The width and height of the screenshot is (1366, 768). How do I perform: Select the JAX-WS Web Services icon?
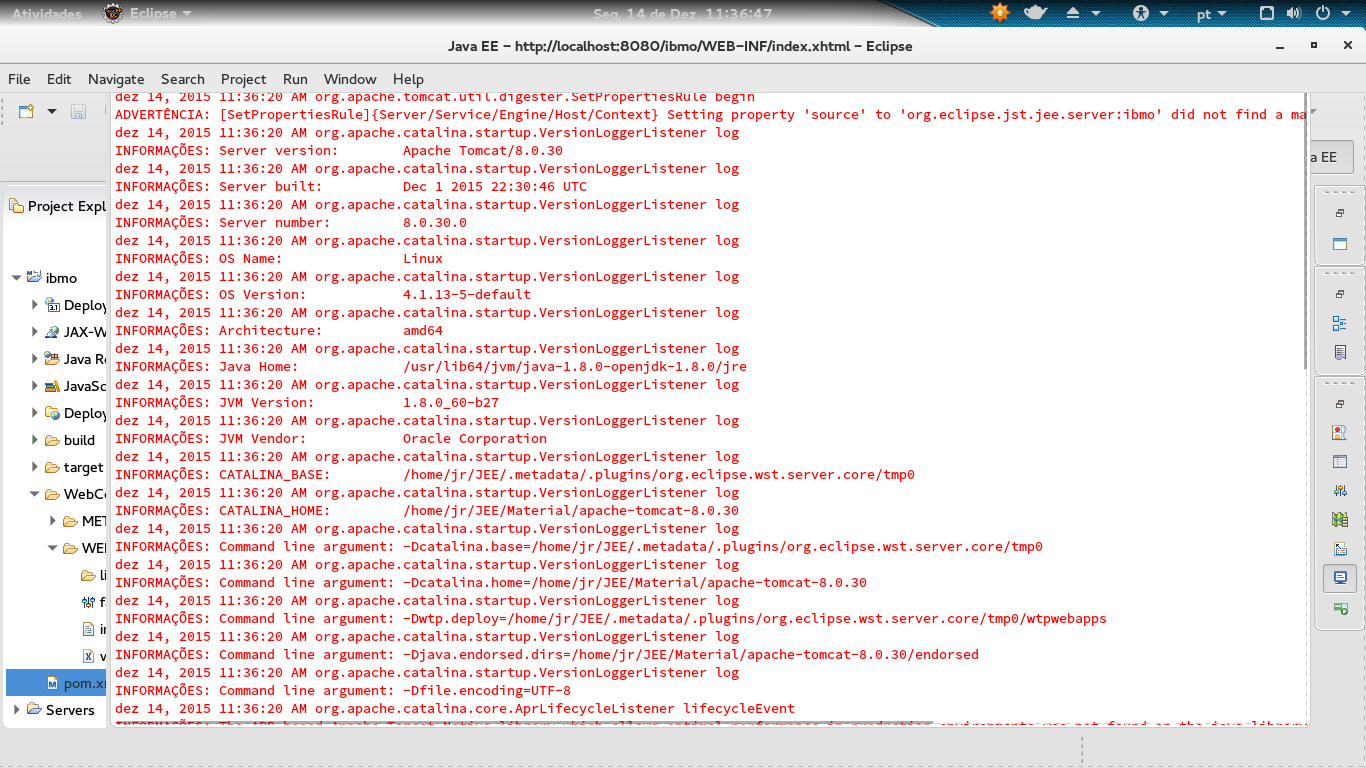(52, 332)
